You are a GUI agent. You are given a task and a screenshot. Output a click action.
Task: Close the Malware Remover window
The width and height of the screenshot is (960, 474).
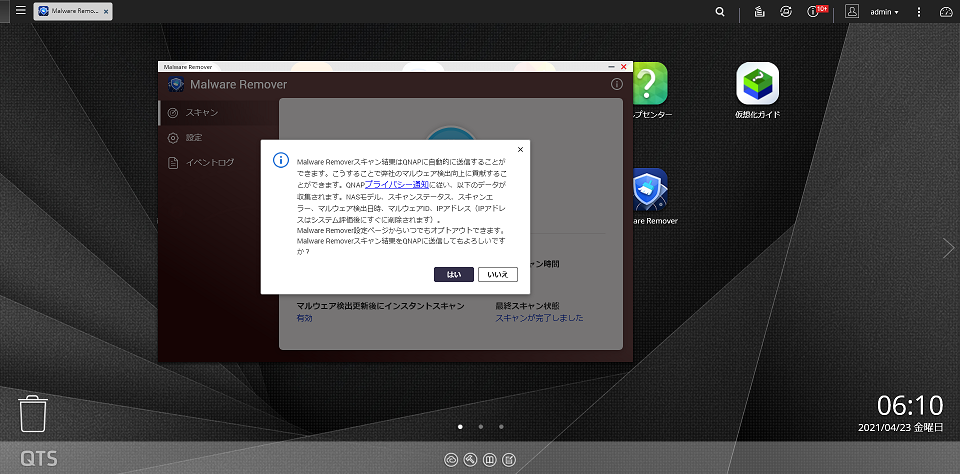[624, 66]
